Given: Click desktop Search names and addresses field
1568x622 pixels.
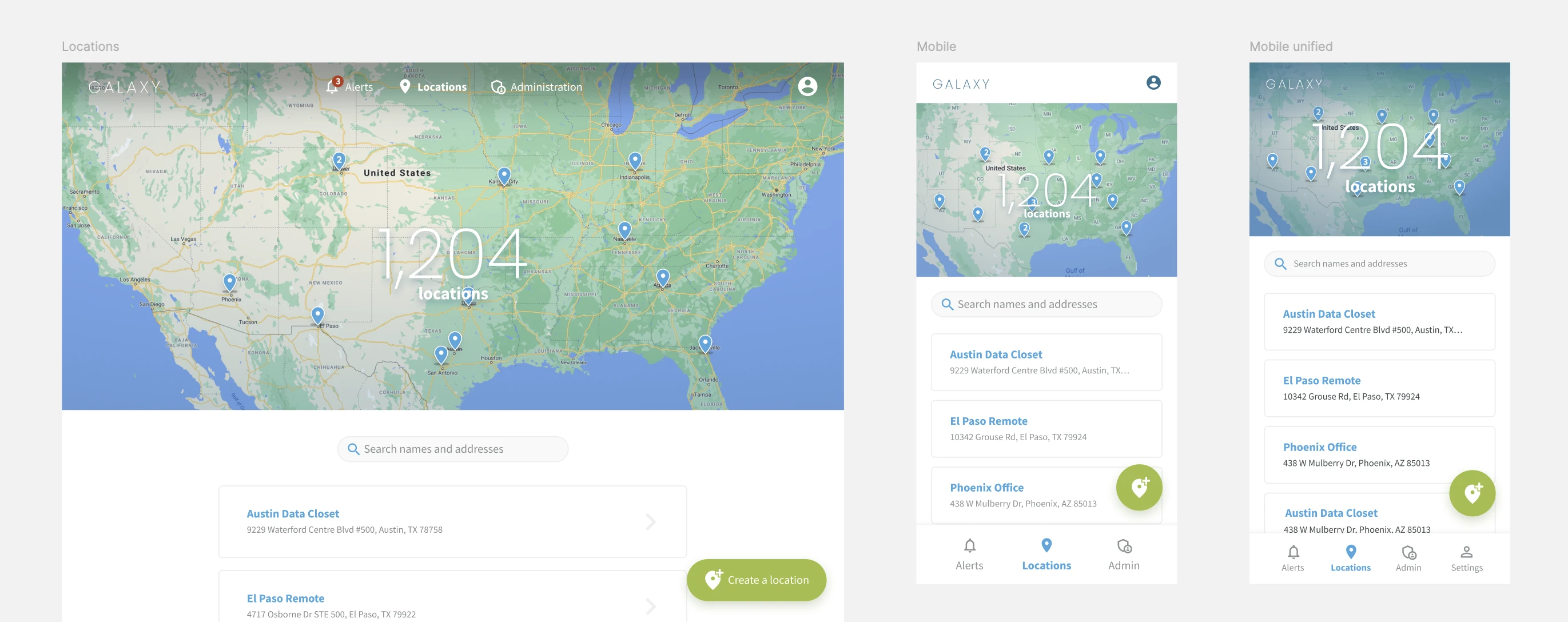Looking at the screenshot, I should pos(452,449).
